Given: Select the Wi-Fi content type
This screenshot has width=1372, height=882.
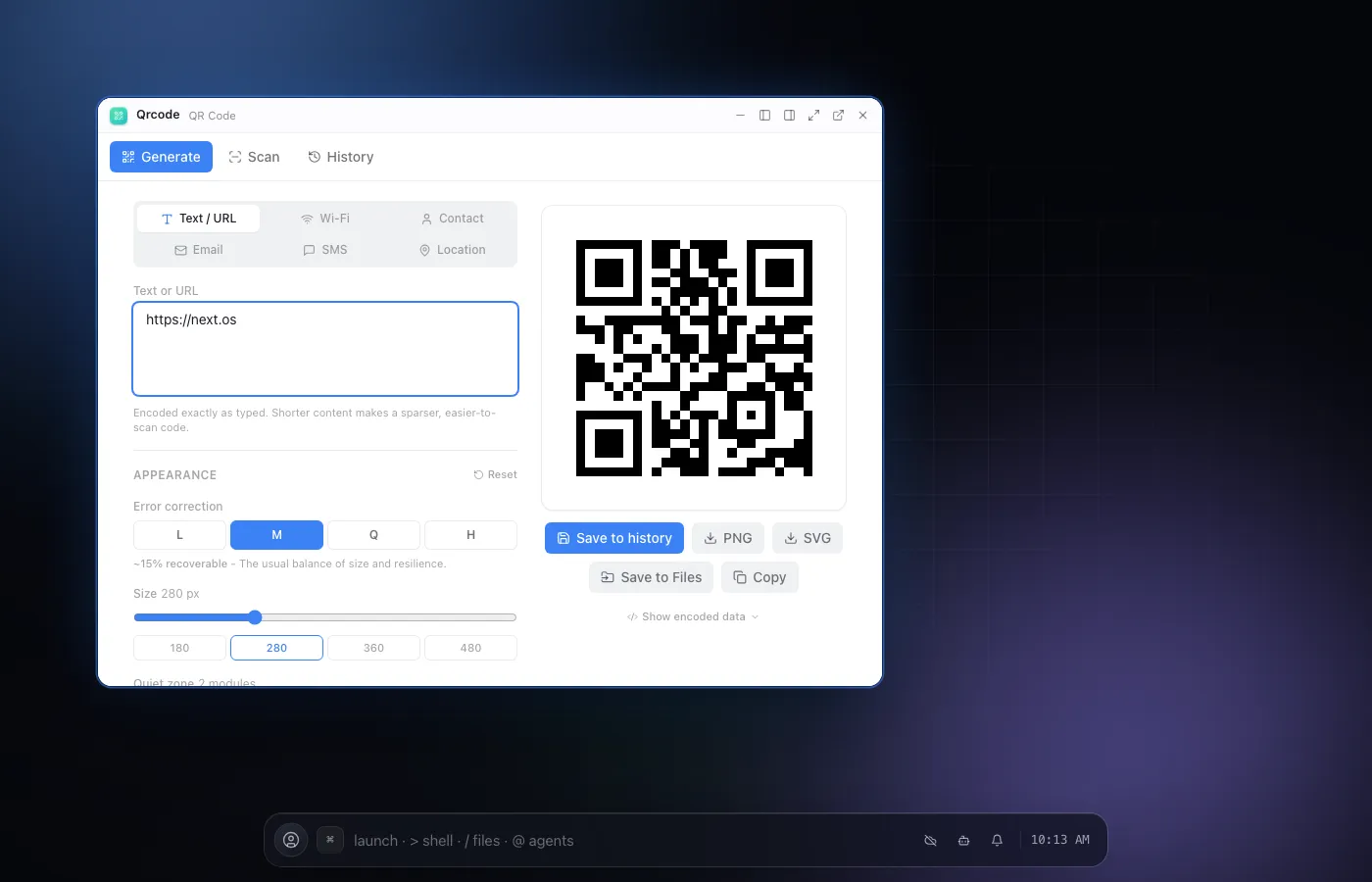Looking at the screenshot, I should pyautogui.click(x=325, y=219).
